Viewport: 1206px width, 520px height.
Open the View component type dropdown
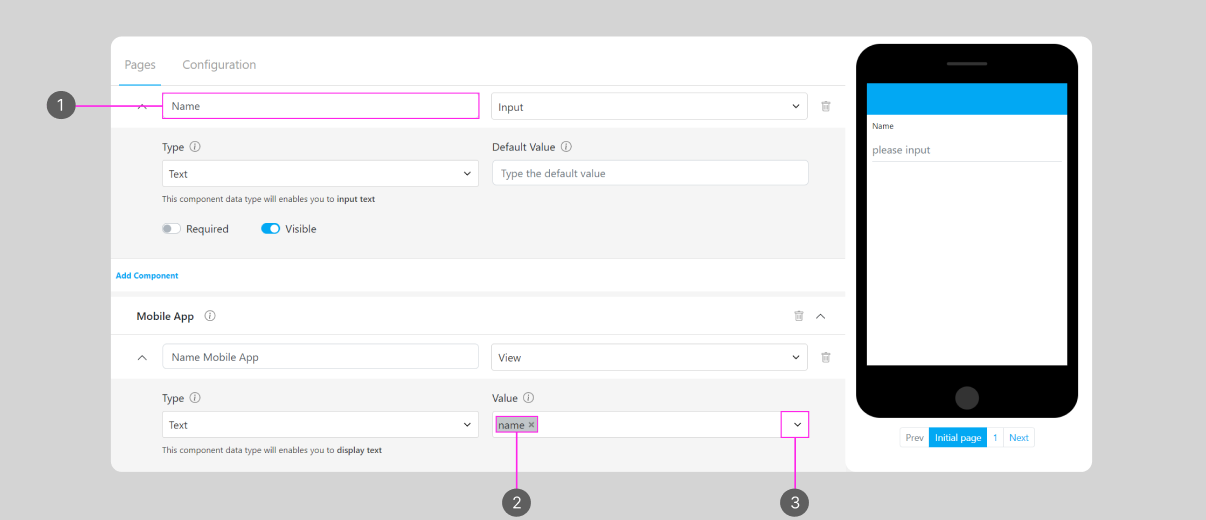[649, 357]
